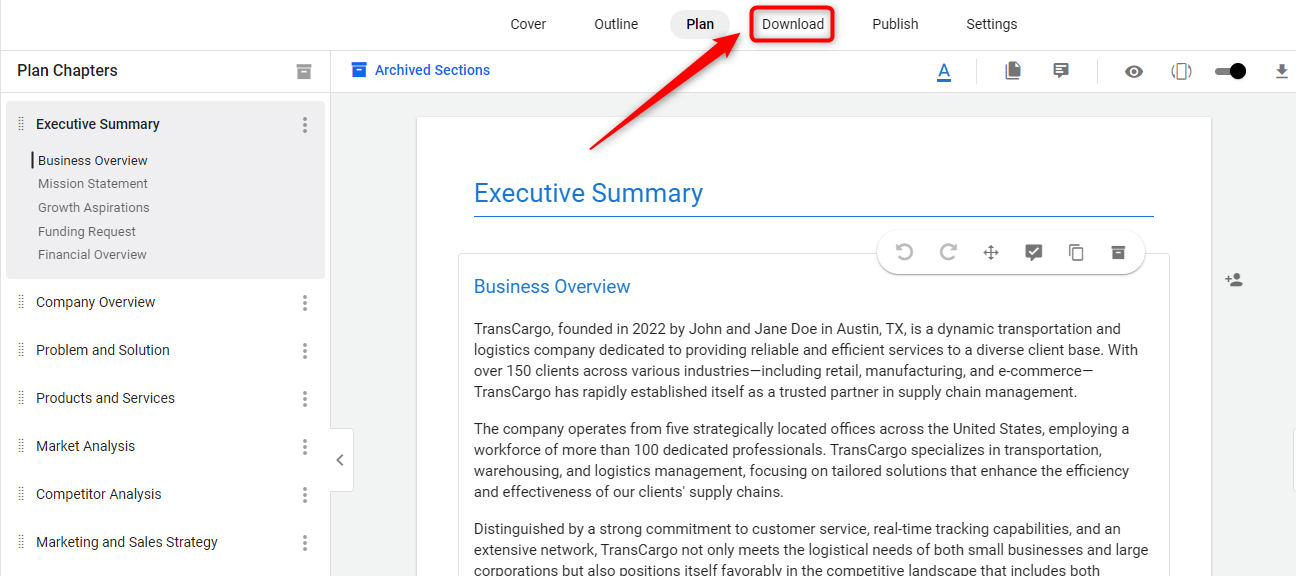Click drag handle next to Executive Summary

(x=21, y=124)
